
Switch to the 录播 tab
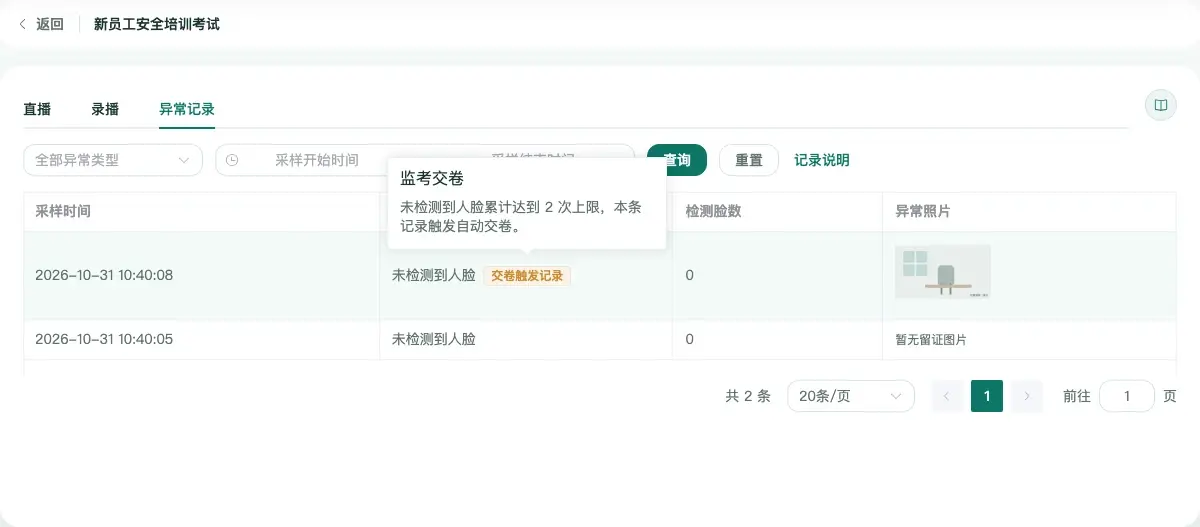tap(105, 109)
